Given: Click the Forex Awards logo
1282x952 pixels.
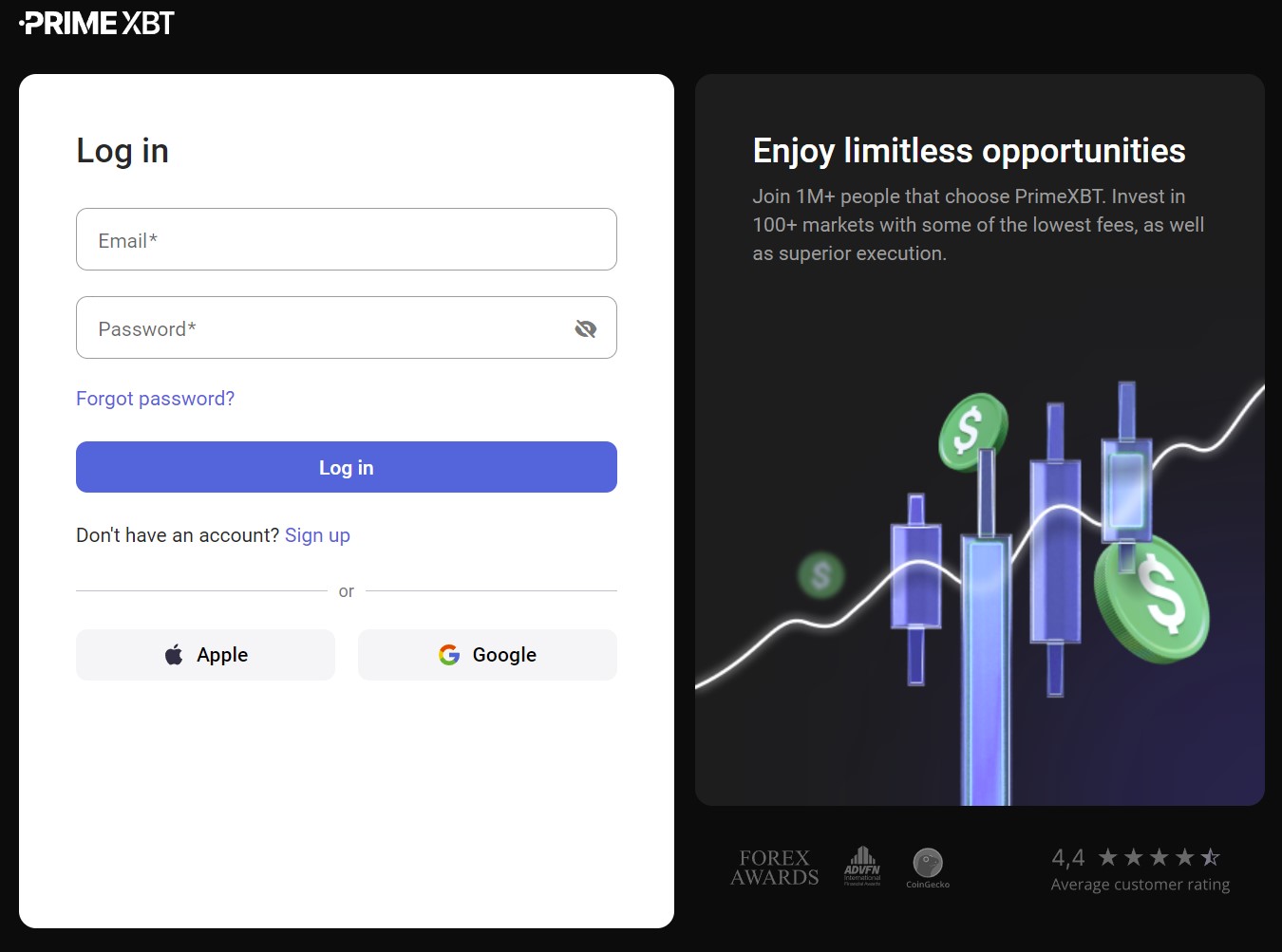Looking at the screenshot, I should (x=774, y=868).
